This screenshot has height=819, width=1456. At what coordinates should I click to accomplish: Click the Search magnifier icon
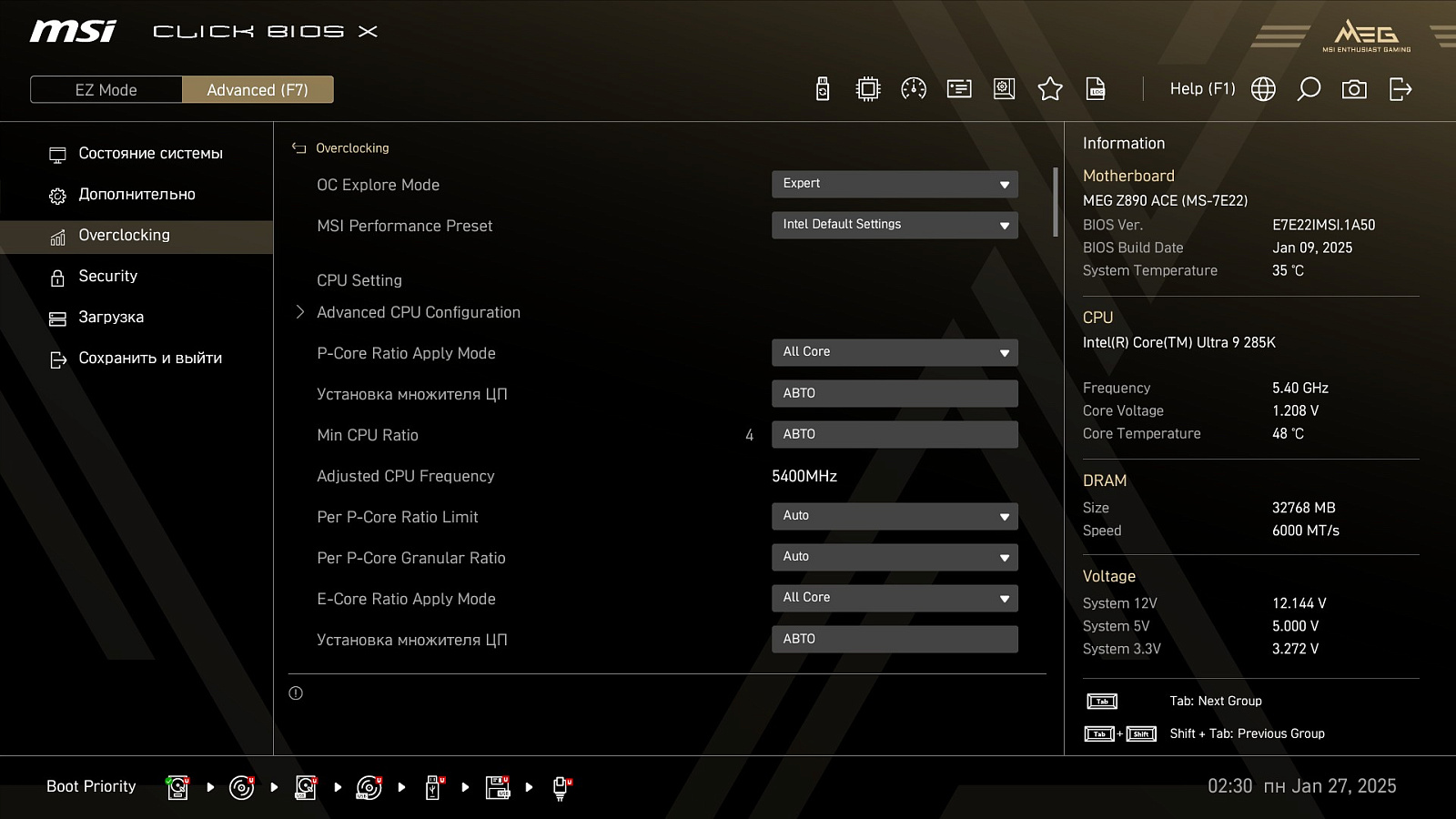click(1309, 88)
